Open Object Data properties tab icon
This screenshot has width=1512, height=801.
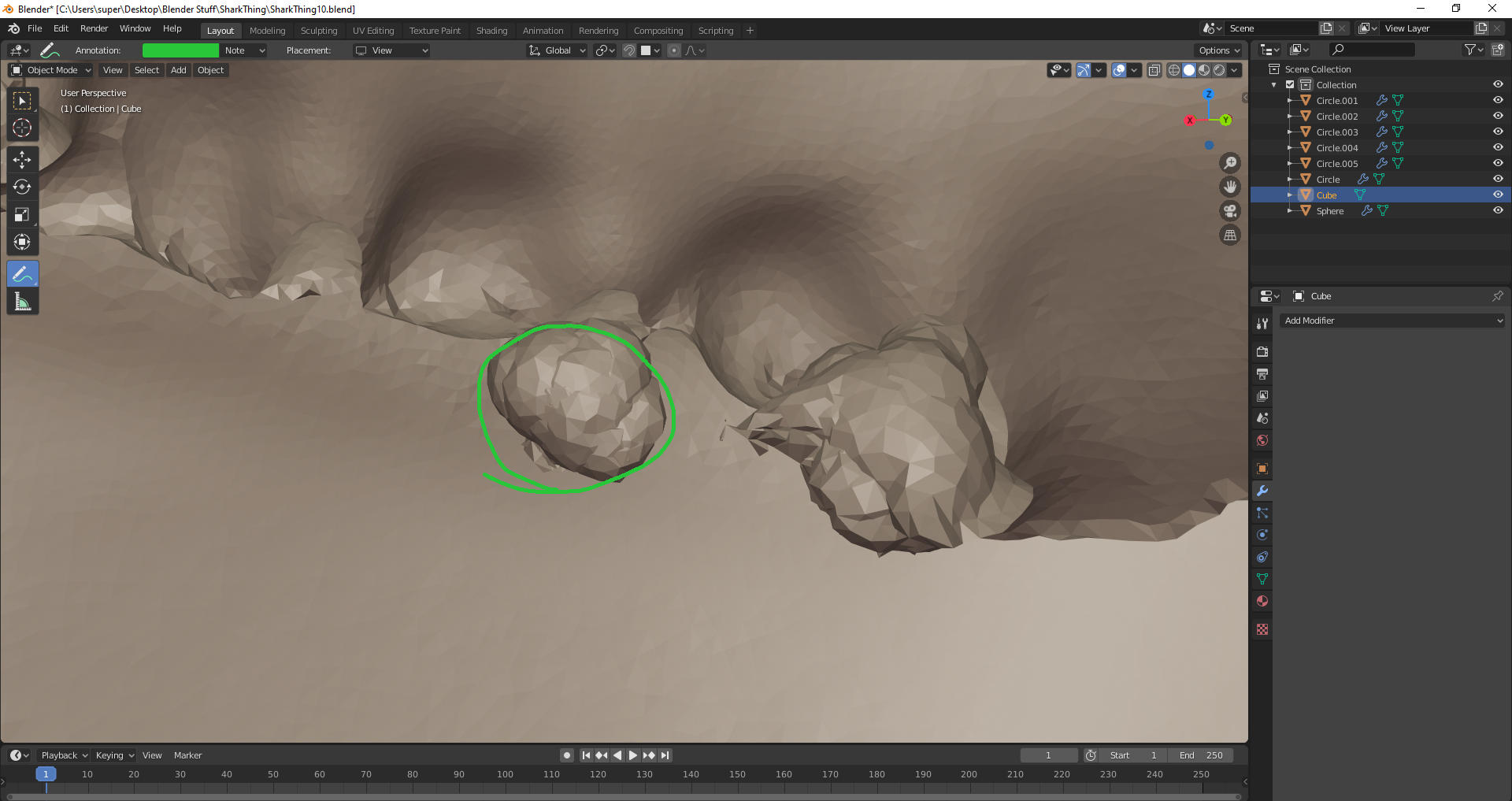pos(1262,579)
